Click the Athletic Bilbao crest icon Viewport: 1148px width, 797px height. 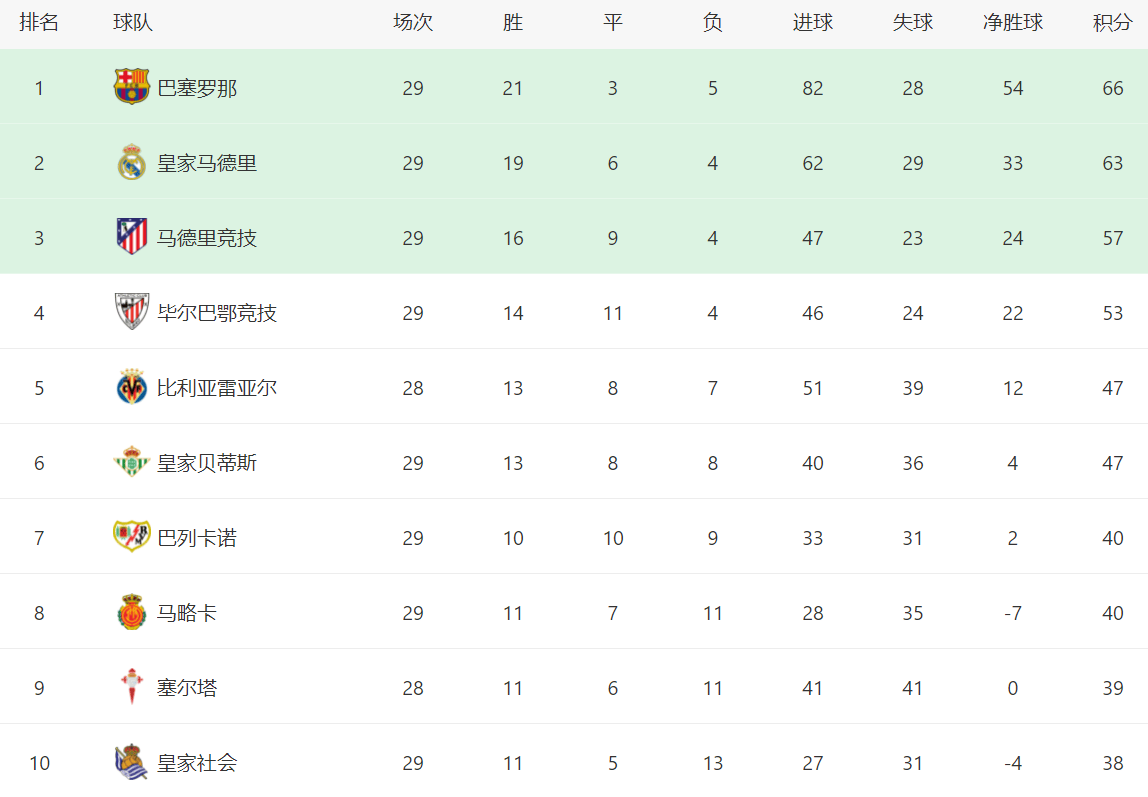click(132, 311)
